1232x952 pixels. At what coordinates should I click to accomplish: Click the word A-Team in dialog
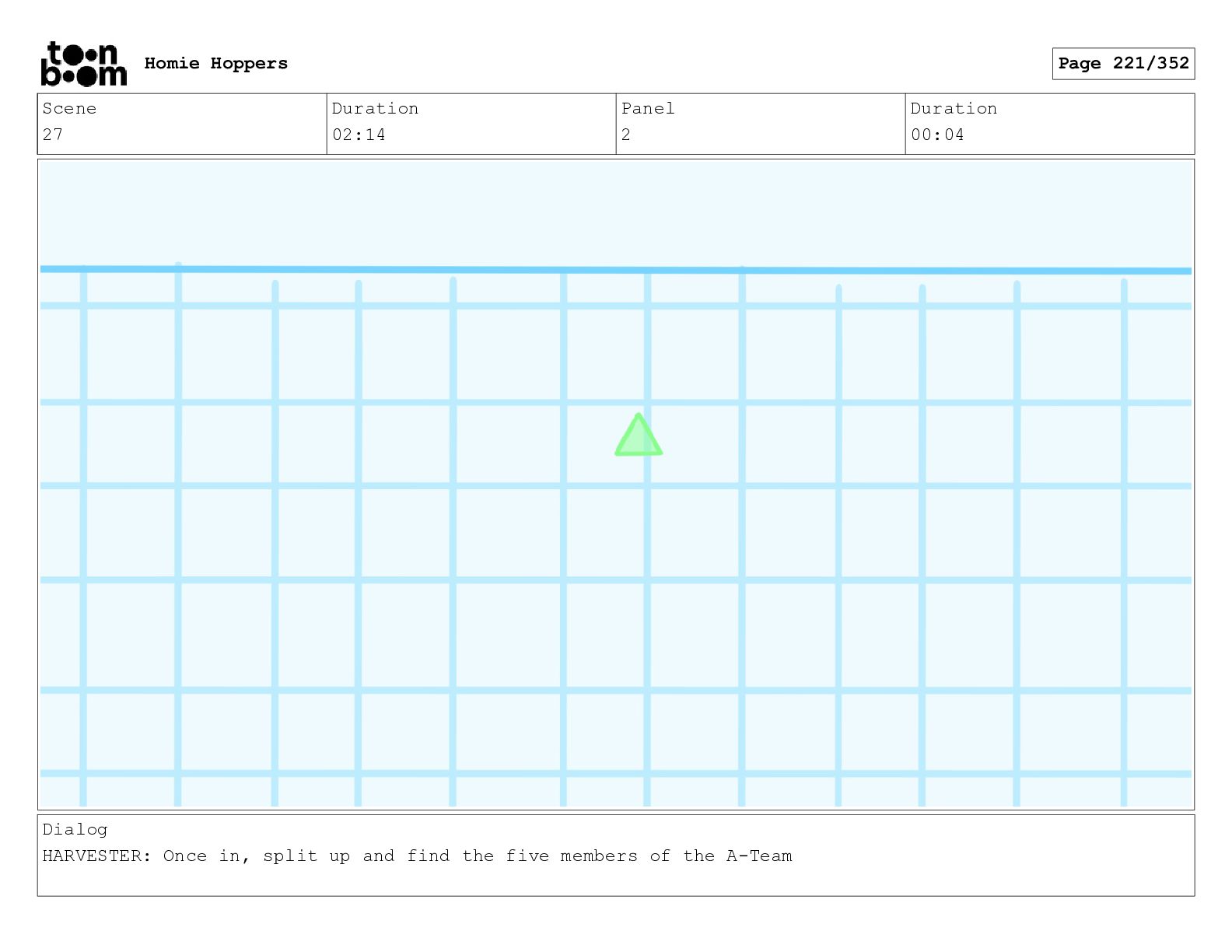point(759,856)
